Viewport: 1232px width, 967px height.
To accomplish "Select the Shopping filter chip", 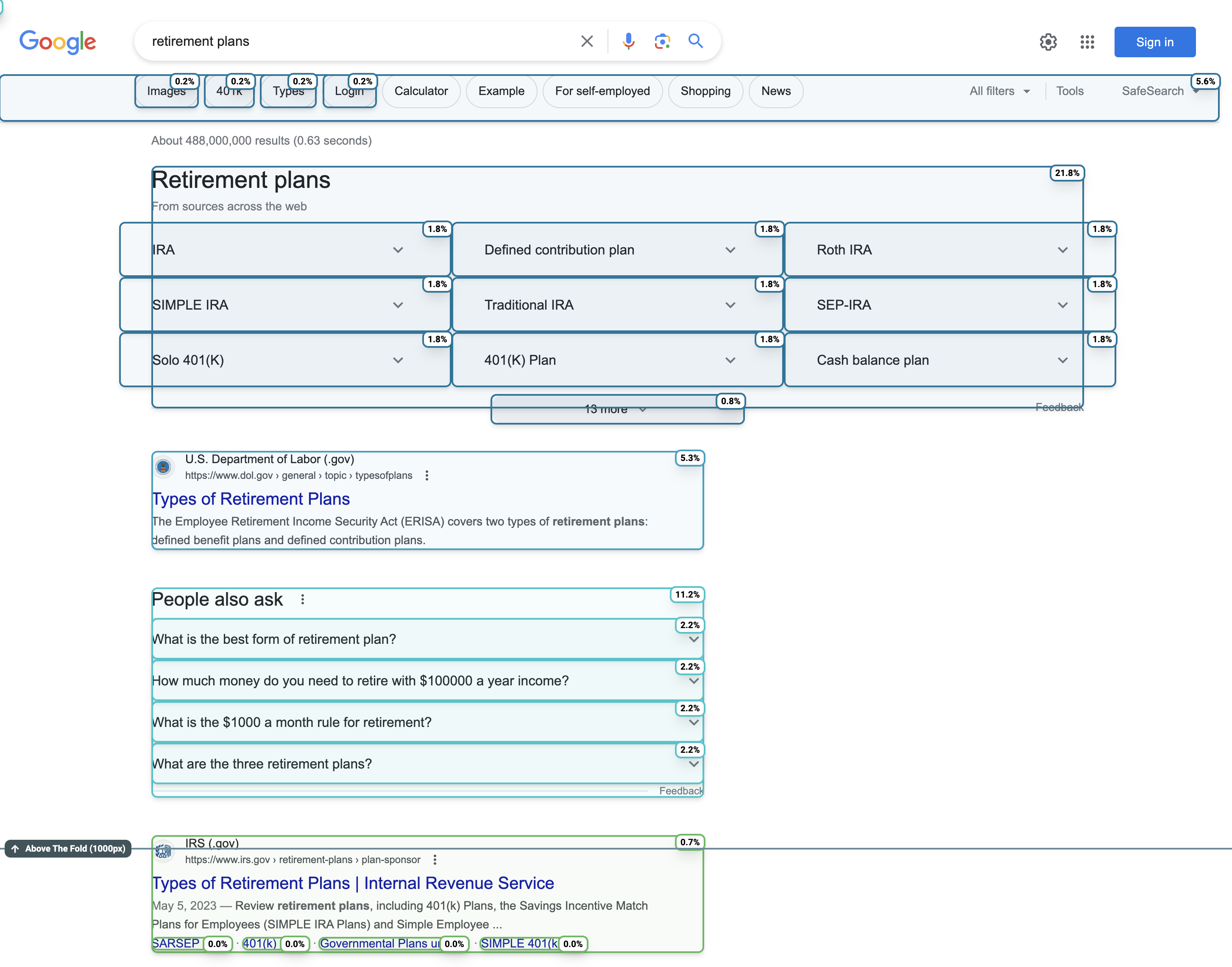I will click(705, 91).
